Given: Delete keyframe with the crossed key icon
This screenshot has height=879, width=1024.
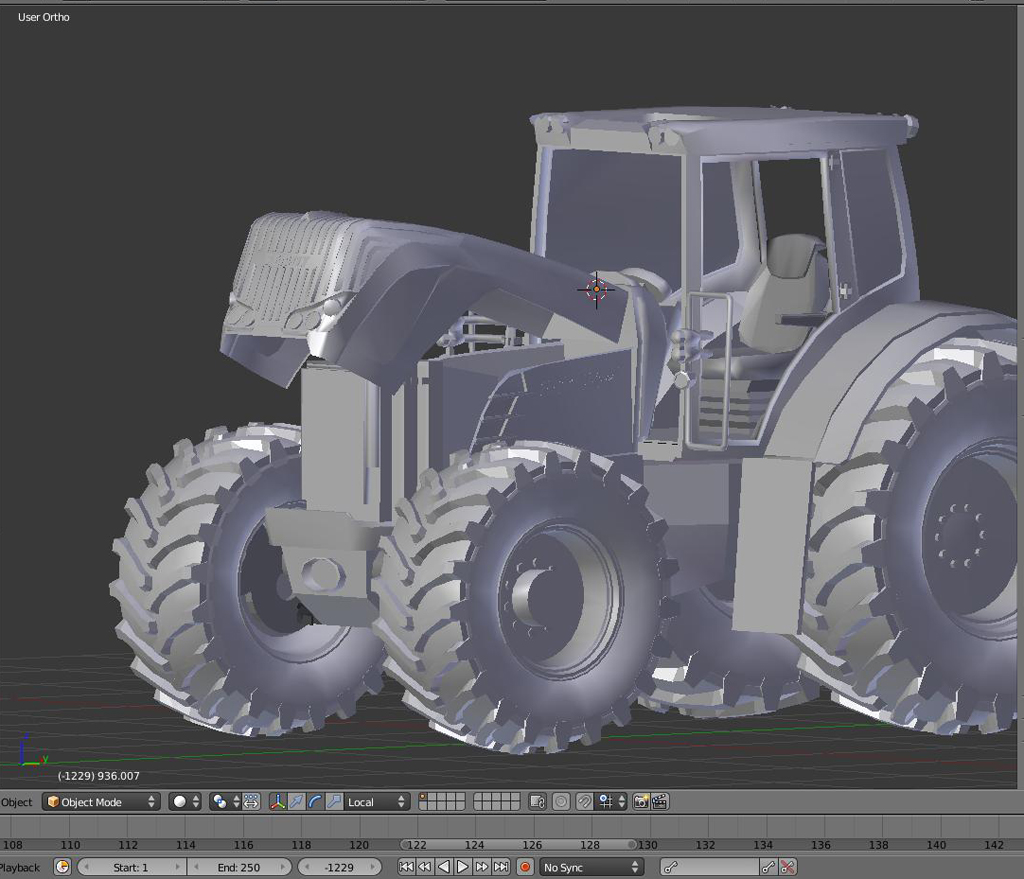Looking at the screenshot, I should 788,867.
